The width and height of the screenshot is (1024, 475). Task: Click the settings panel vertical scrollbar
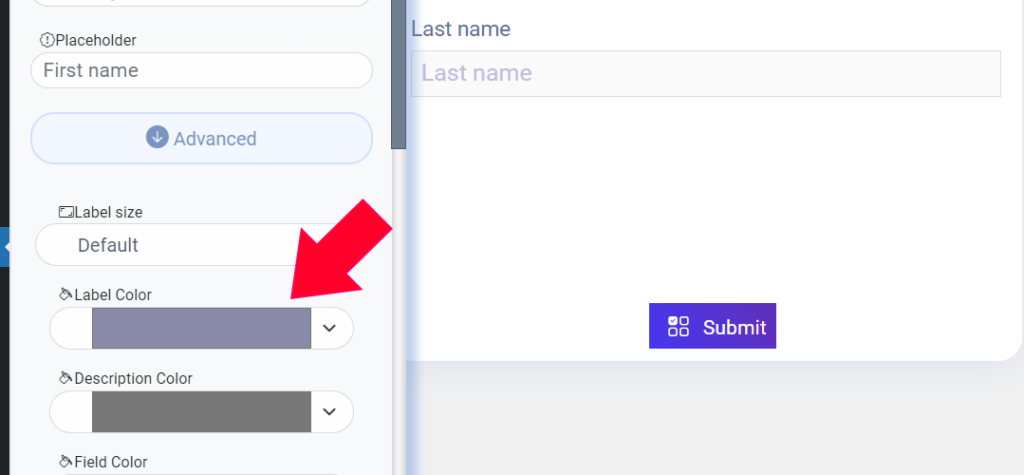[x=398, y=74]
